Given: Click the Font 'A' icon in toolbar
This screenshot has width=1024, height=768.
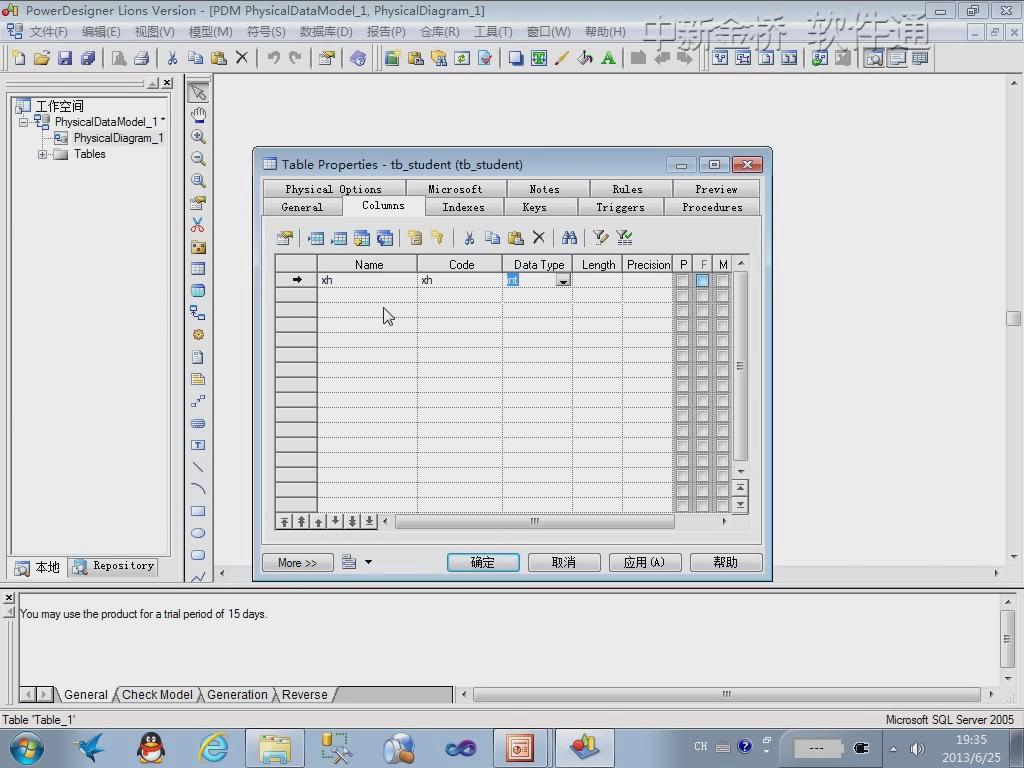Looking at the screenshot, I should [x=608, y=58].
